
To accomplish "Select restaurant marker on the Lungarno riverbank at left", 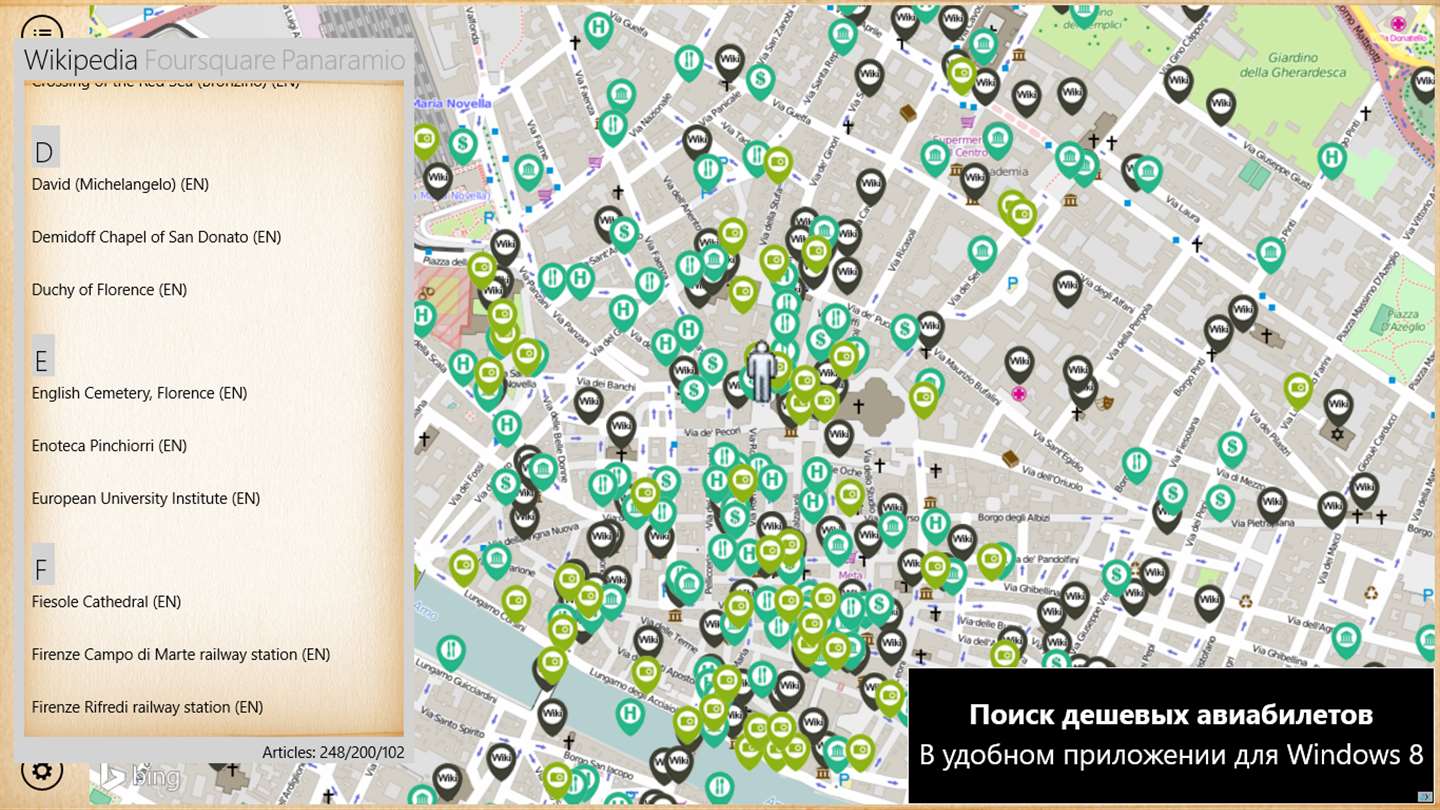I will 451,653.
